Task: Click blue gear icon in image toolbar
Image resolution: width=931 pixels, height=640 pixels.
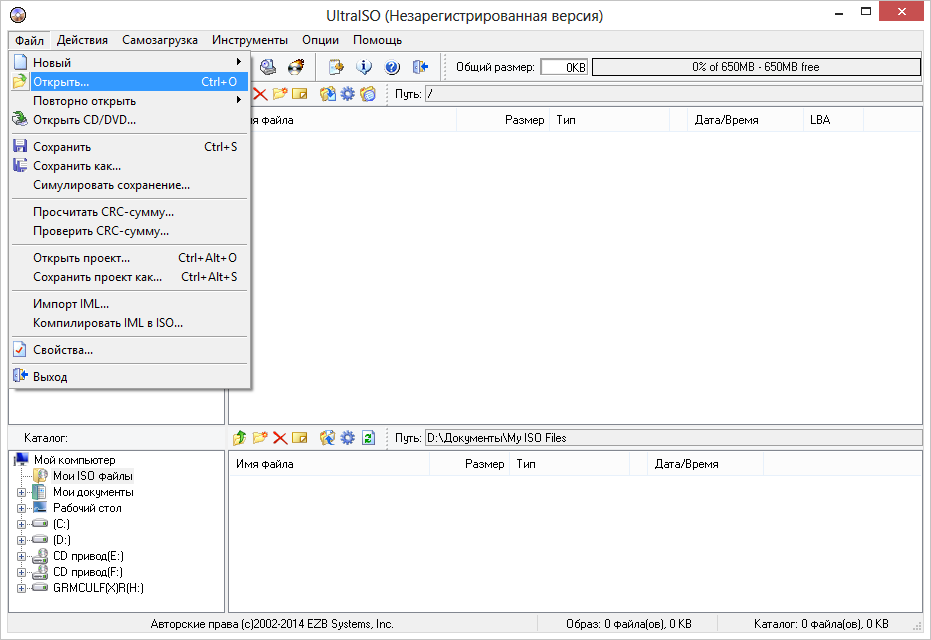Action: pyautogui.click(x=347, y=94)
